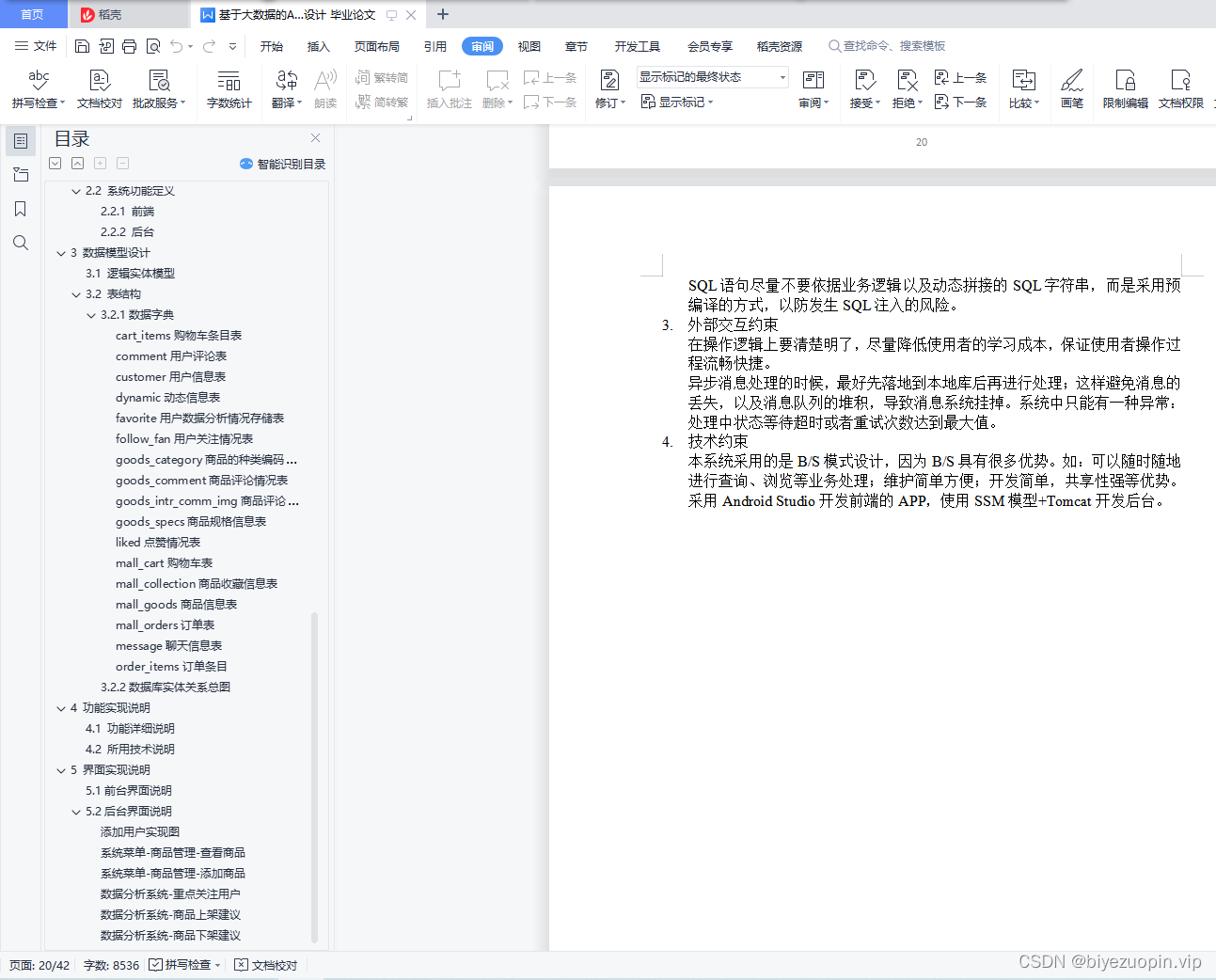Open the 开发工具 ribbon tab
Image resolution: width=1216 pixels, height=980 pixels.
tap(638, 46)
